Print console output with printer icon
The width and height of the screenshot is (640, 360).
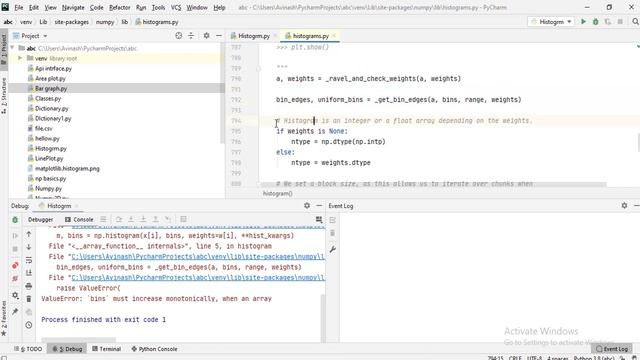tap(29, 286)
